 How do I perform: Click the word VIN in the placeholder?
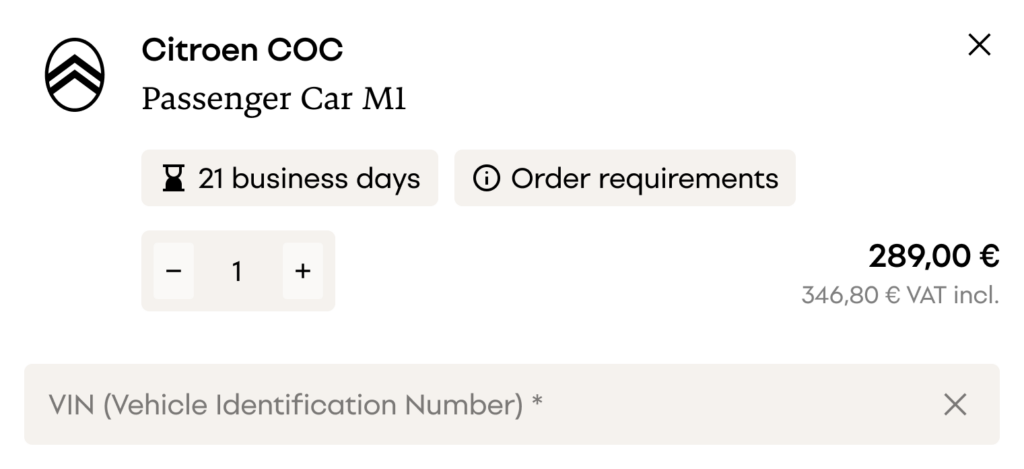tap(71, 404)
